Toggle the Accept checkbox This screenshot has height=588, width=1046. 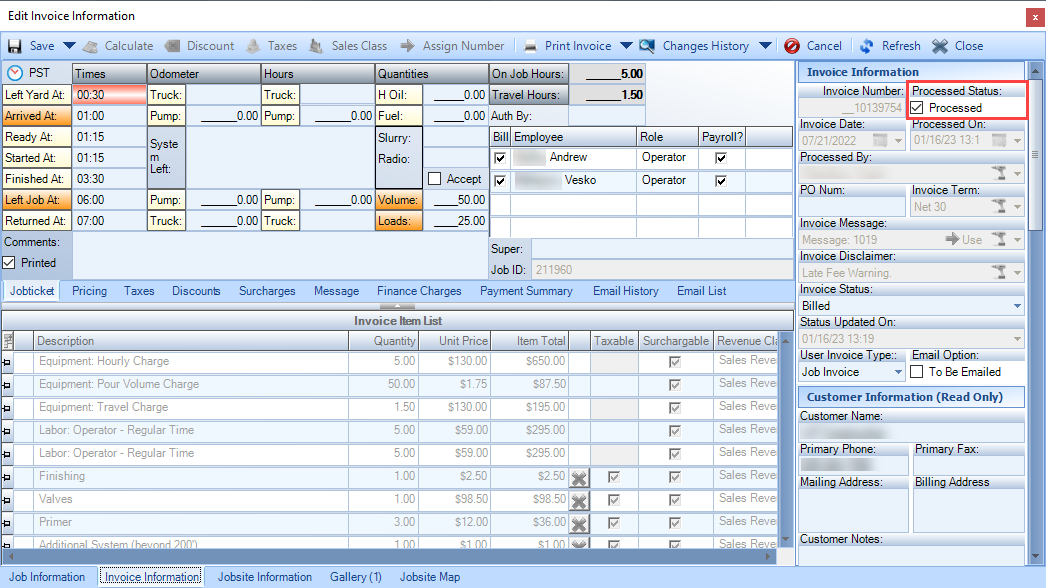coord(435,179)
